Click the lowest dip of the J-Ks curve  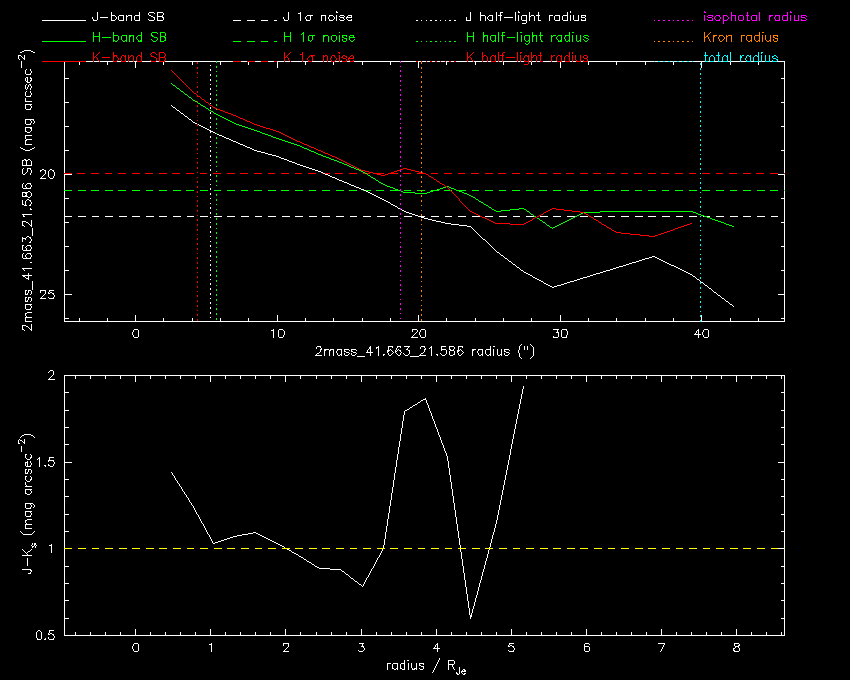click(470, 617)
